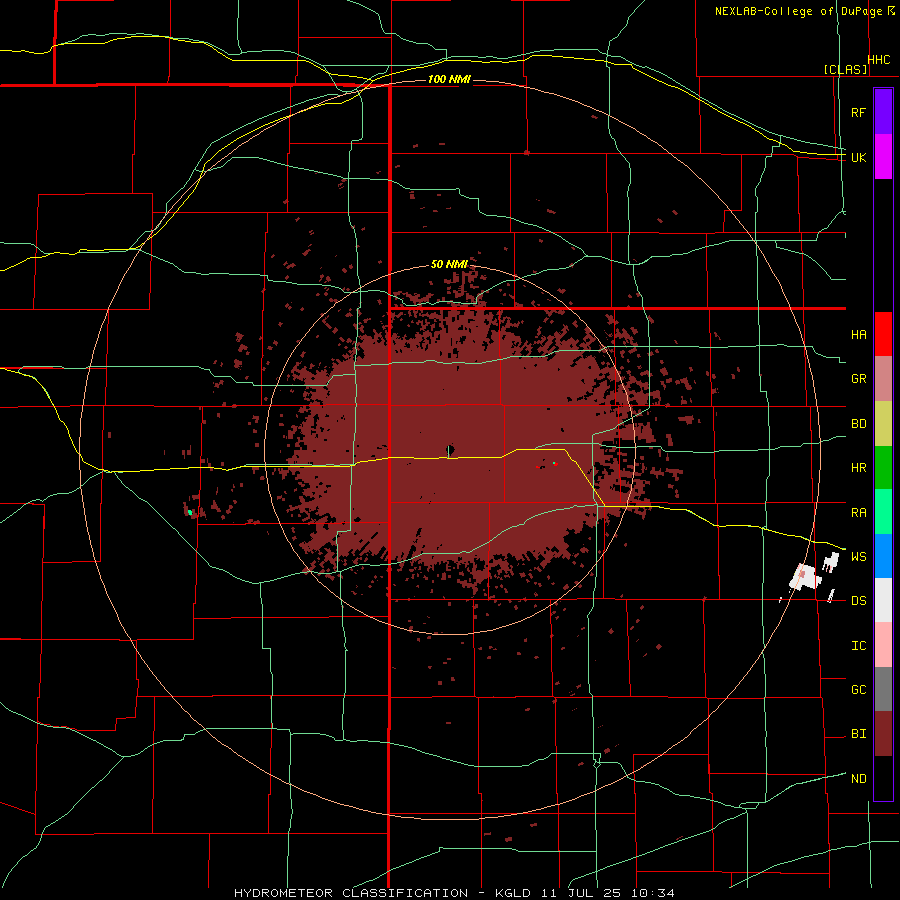The width and height of the screenshot is (900, 900).
Task: Pick the mint green RA swatch
Action: (x=883, y=512)
